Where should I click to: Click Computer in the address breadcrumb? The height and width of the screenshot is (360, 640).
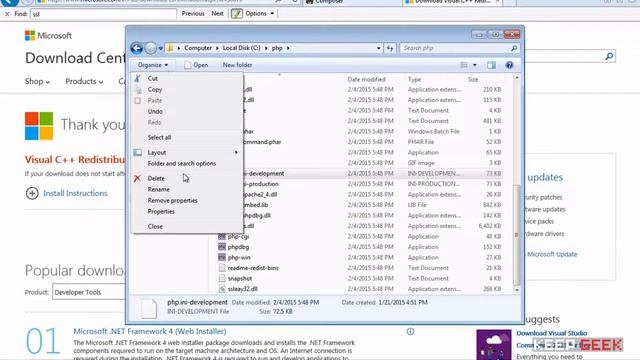click(198, 48)
